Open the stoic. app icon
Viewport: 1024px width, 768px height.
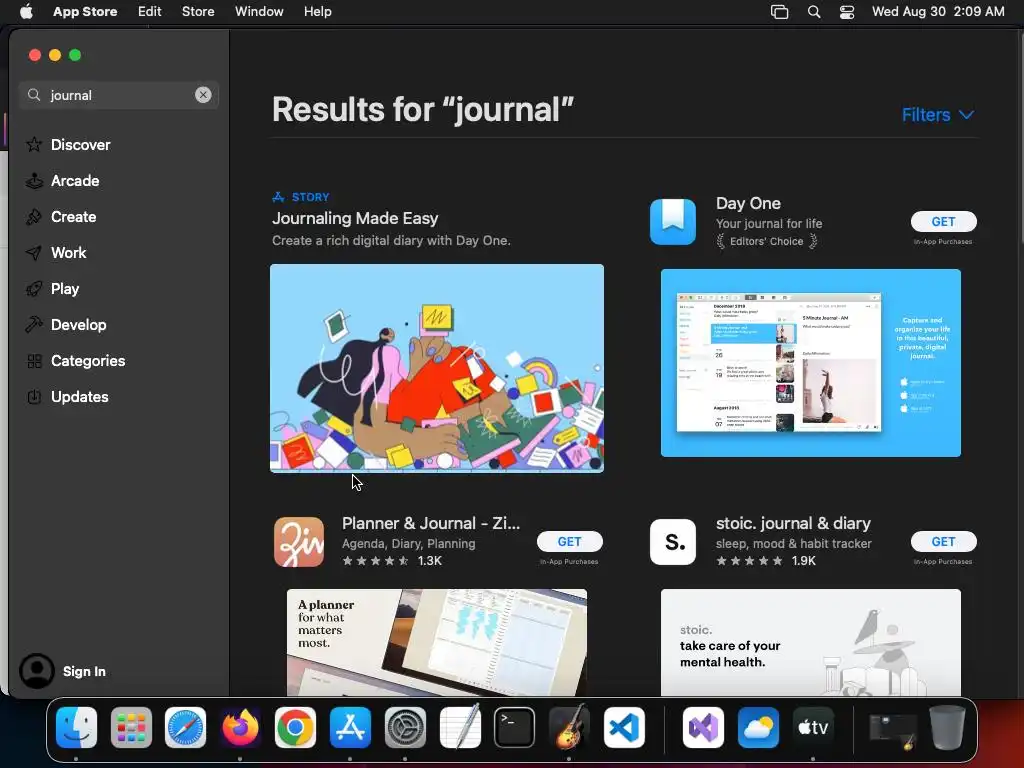[673, 541]
